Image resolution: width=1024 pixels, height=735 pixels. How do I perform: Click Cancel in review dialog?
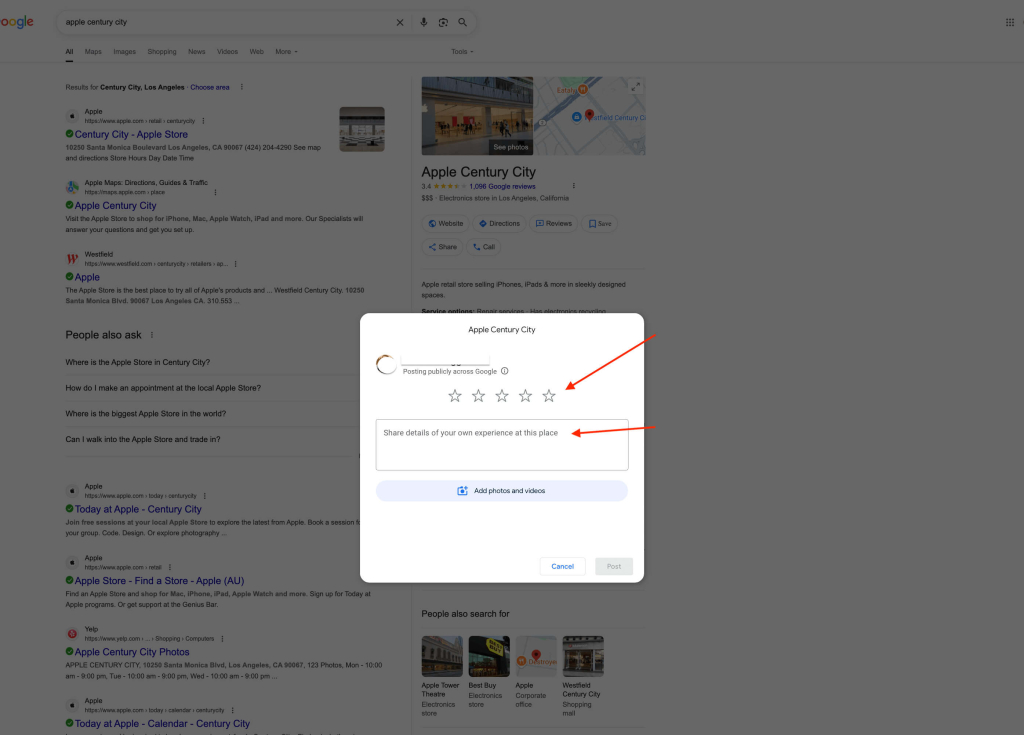tap(562, 566)
